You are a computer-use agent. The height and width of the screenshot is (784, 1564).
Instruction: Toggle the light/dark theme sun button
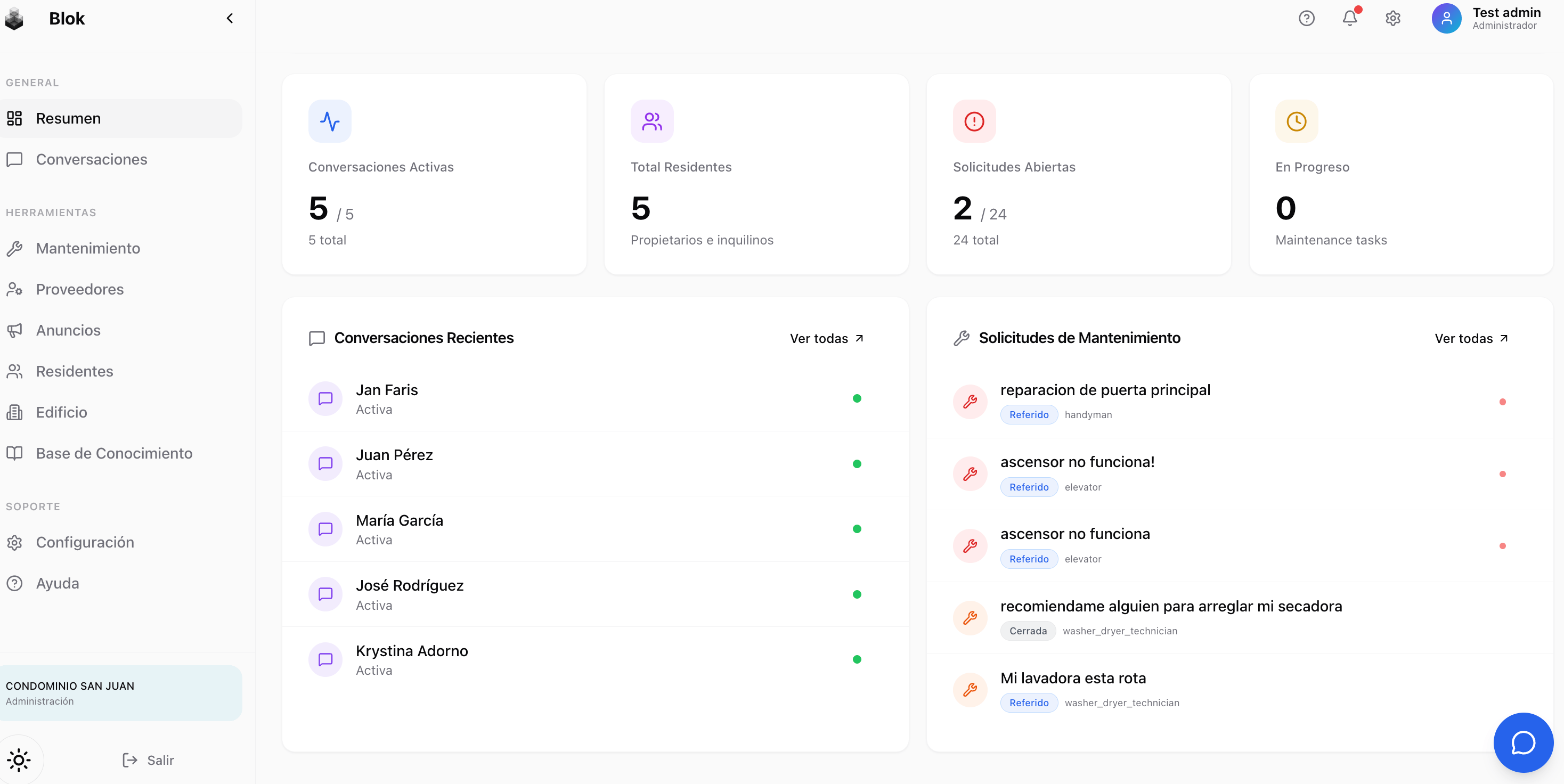pyautogui.click(x=19, y=759)
